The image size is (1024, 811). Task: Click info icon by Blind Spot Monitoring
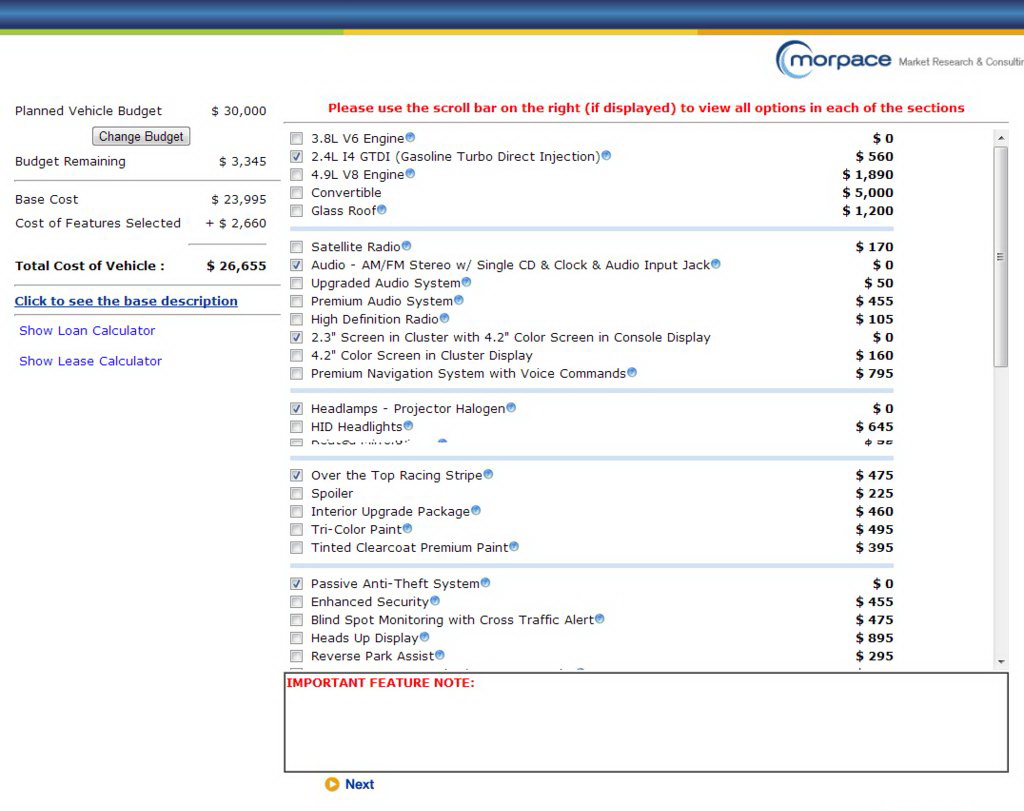pyautogui.click(x=600, y=619)
